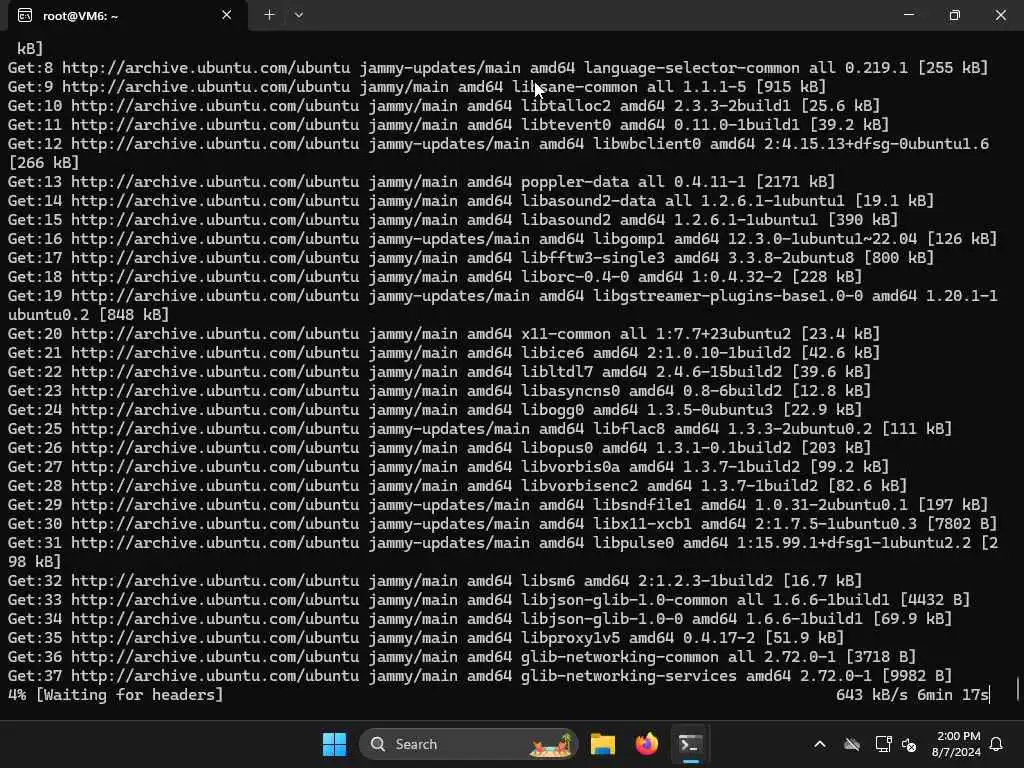Click the 'Get:32' line with libsm6
Image resolution: width=1024 pixels, height=768 pixels.
[x=435, y=581]
